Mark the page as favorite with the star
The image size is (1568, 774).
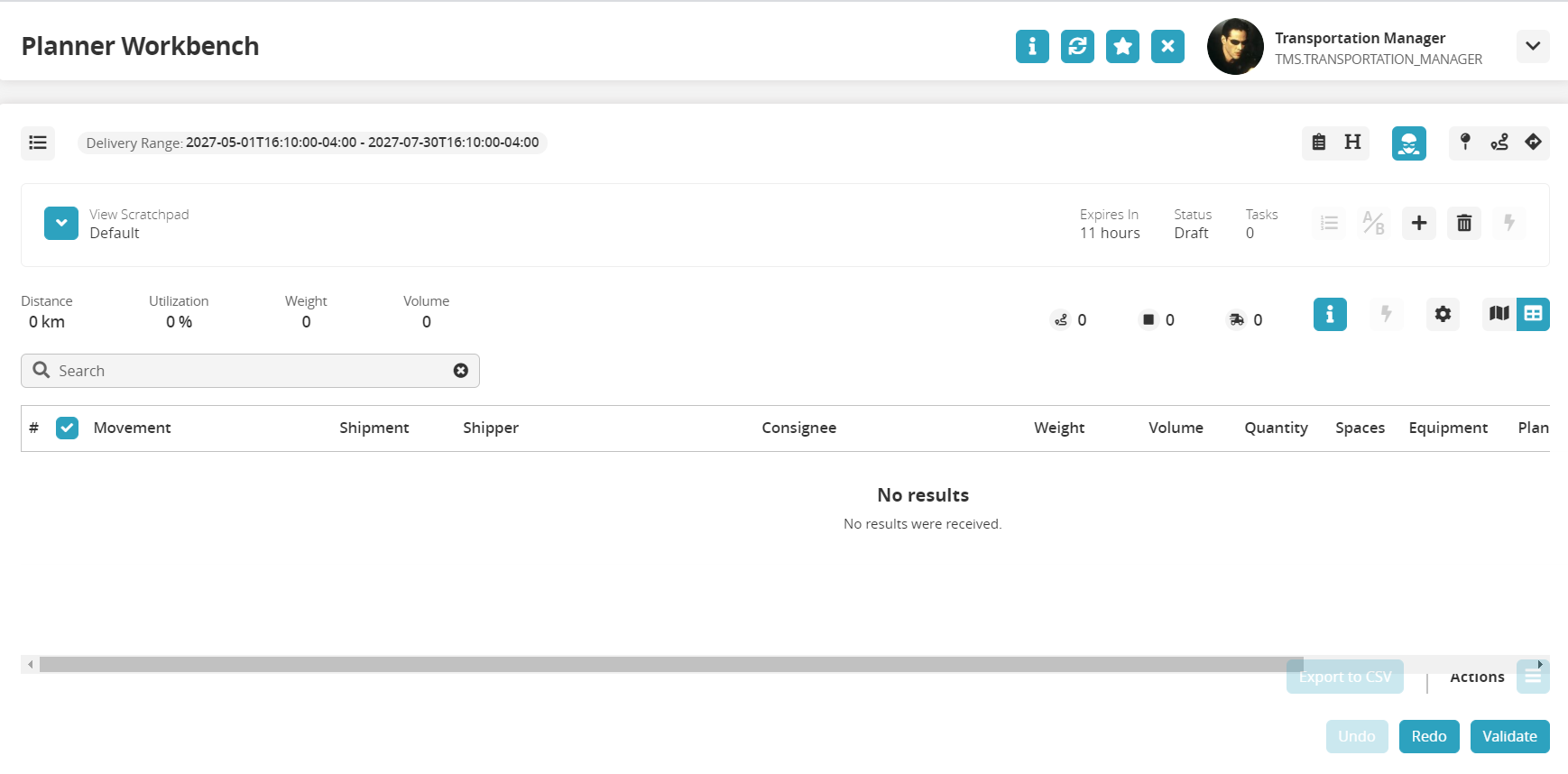(1122, 46)
